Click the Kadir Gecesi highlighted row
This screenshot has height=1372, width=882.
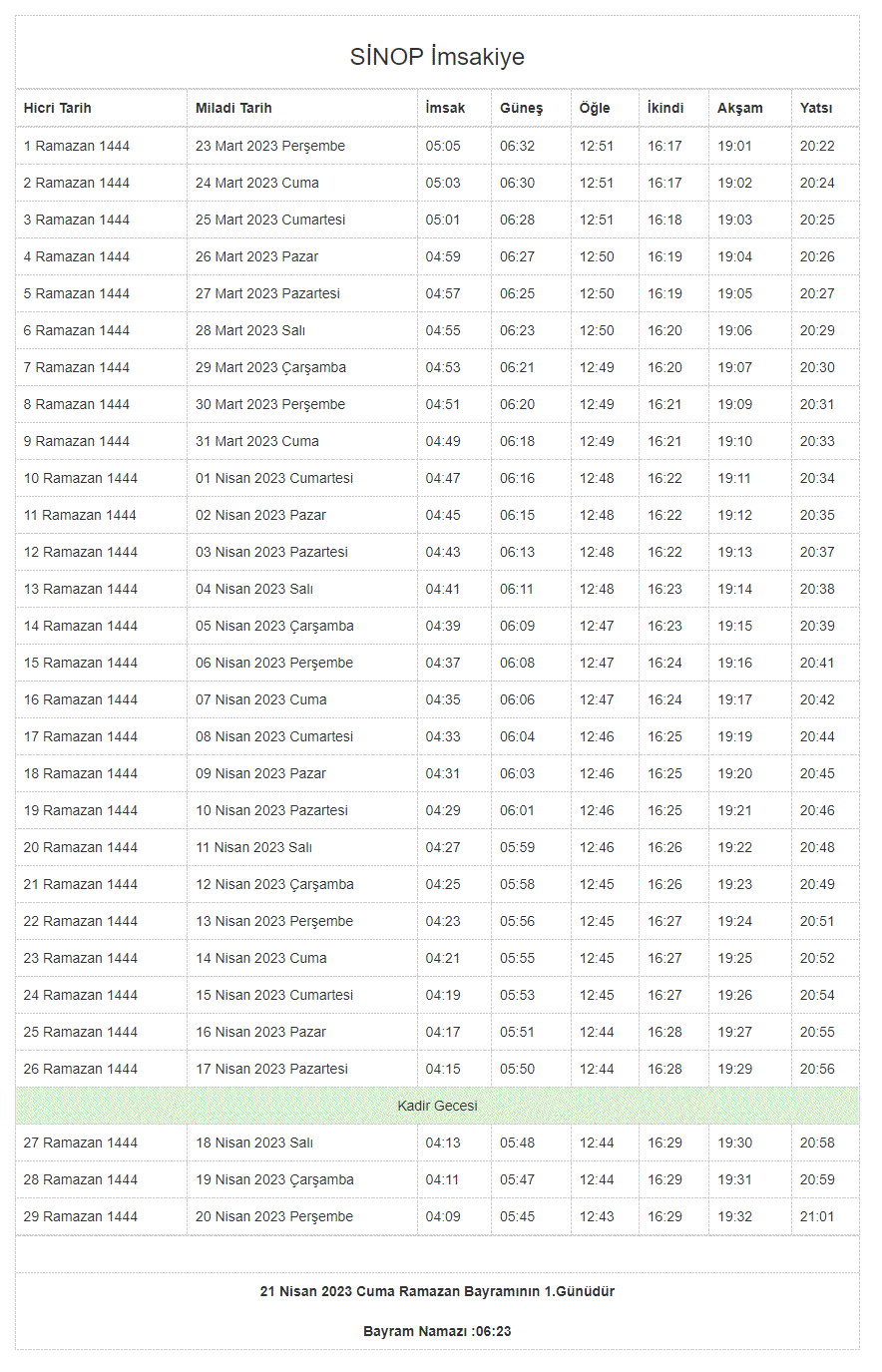click(437, 1106)
